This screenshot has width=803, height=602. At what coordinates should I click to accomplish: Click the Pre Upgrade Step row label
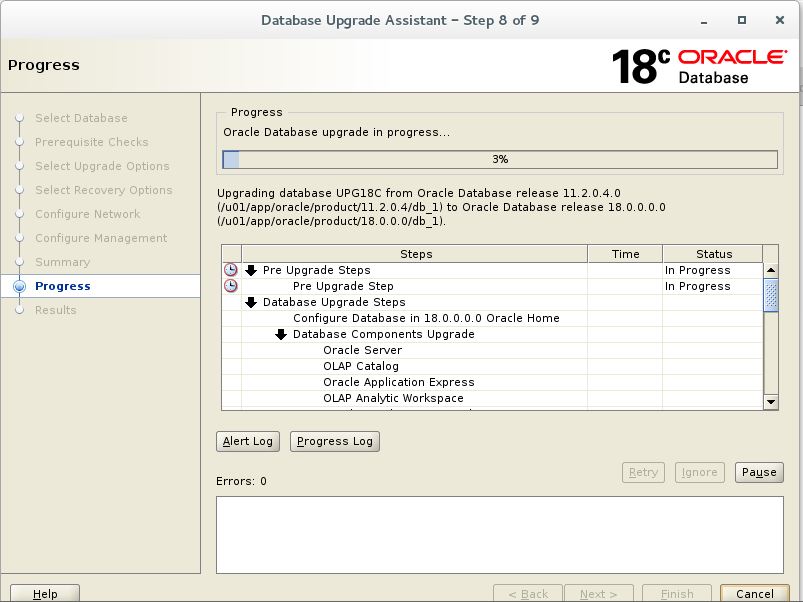pyautogui.click(x=343, y=286)
